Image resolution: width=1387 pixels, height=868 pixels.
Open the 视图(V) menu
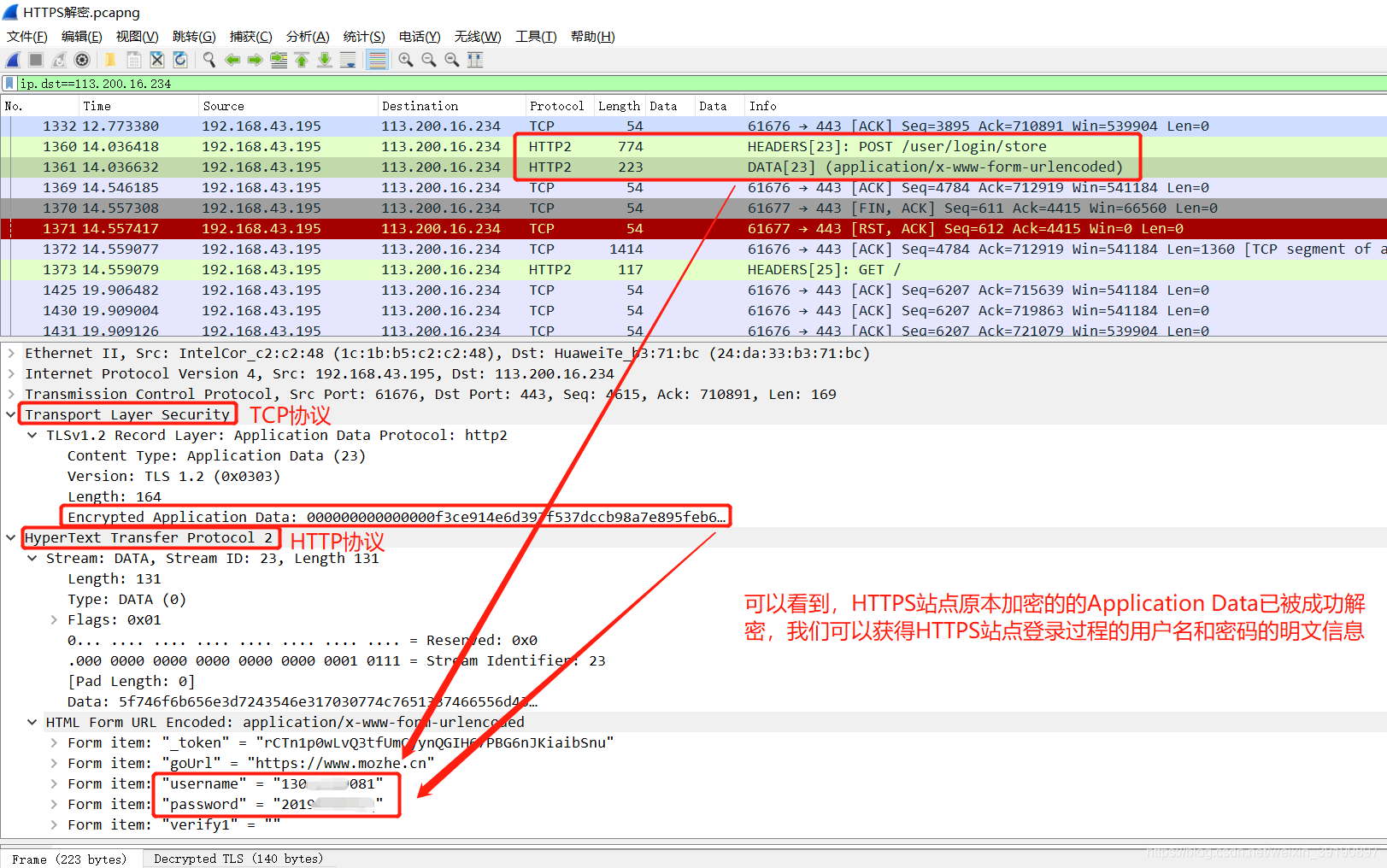pyautogui.click(x=138, y=37)
